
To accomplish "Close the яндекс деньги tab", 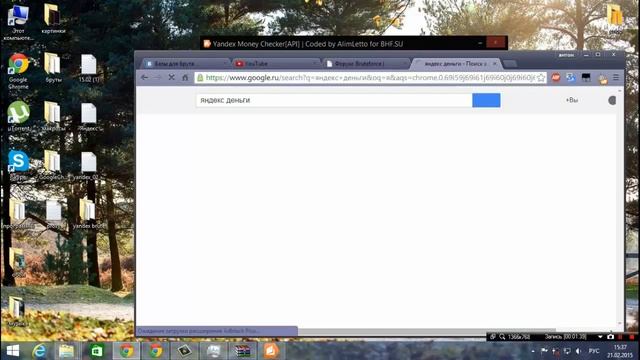I will click(x=495, y=64).
